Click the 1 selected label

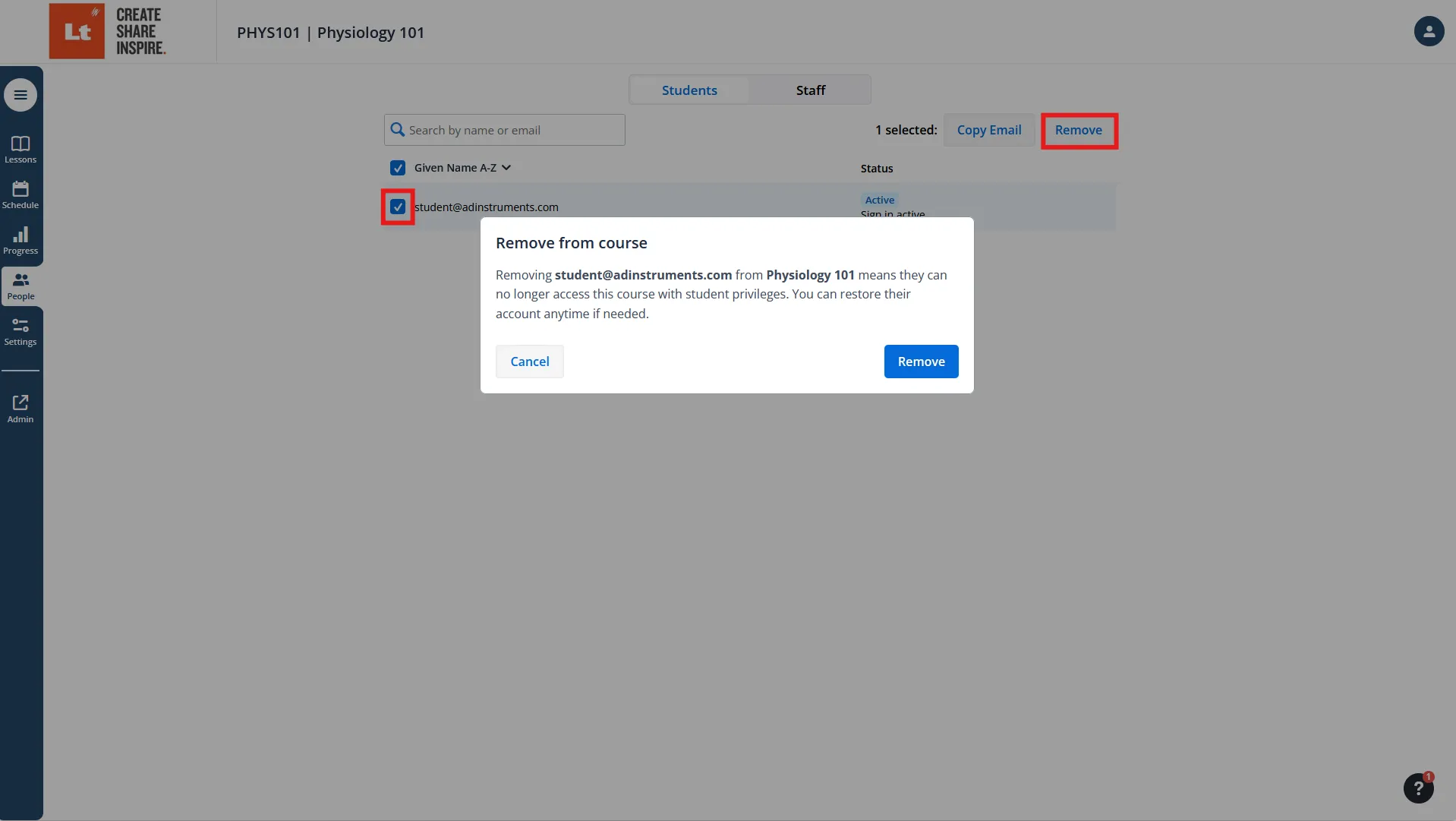(906, 130)
